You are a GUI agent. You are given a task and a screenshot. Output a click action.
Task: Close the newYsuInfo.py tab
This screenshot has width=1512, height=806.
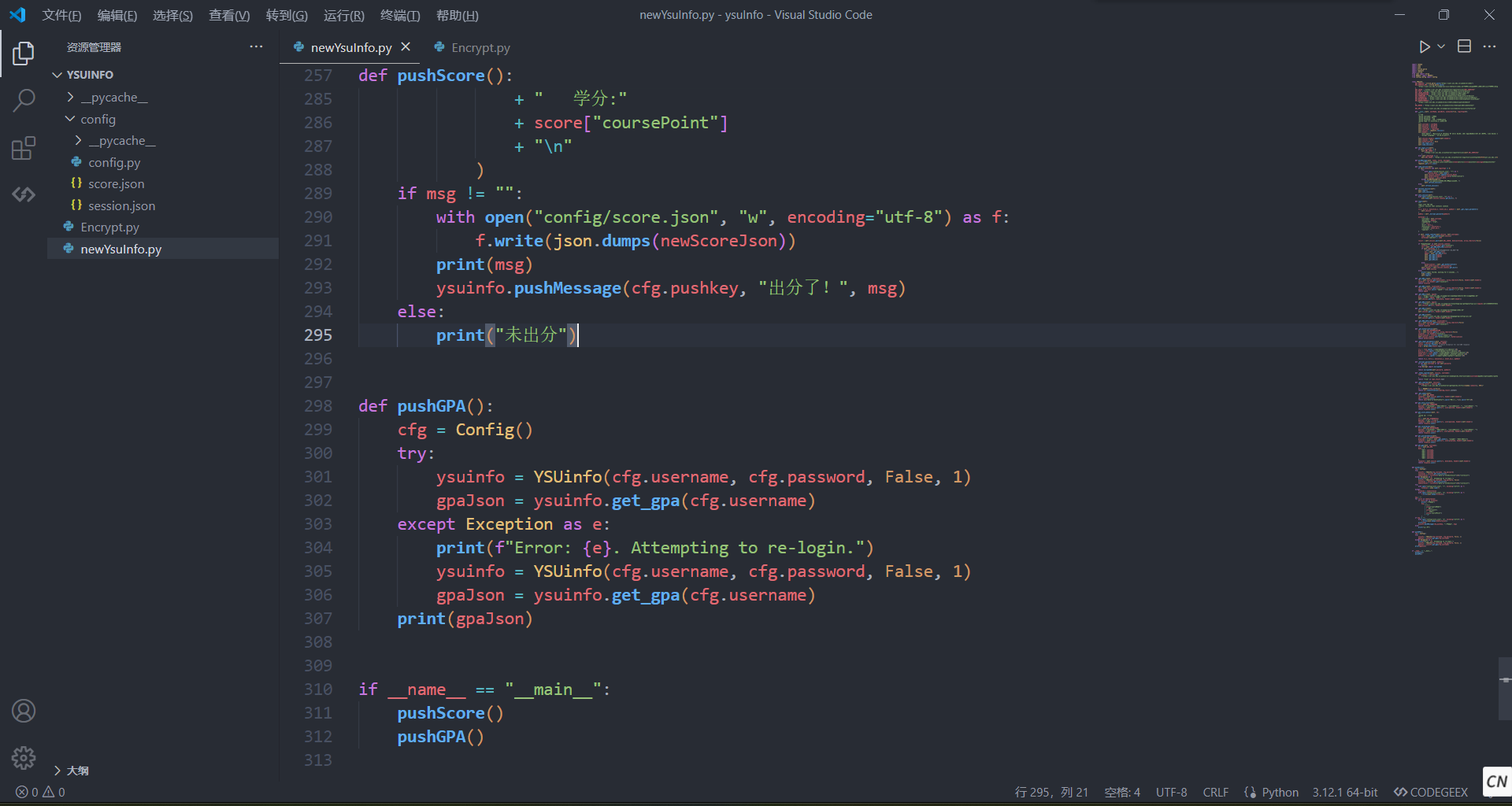click(x=406, y=47)
